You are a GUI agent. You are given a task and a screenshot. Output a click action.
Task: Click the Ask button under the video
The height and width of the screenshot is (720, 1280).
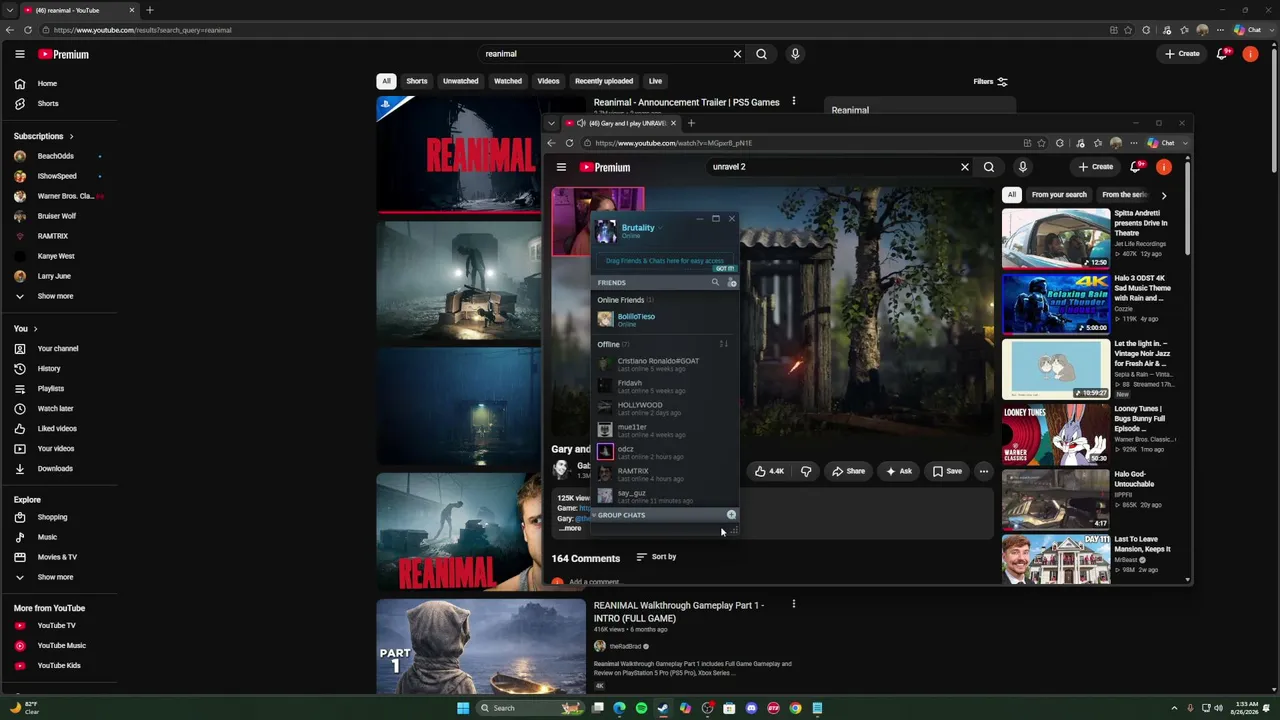[897, 471]
